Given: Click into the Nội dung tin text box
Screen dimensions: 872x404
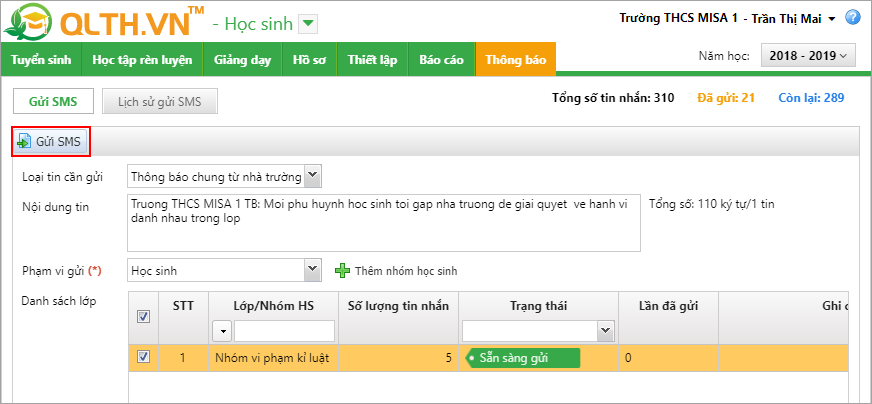Looking at the screenshot, I should coord(384,223).
